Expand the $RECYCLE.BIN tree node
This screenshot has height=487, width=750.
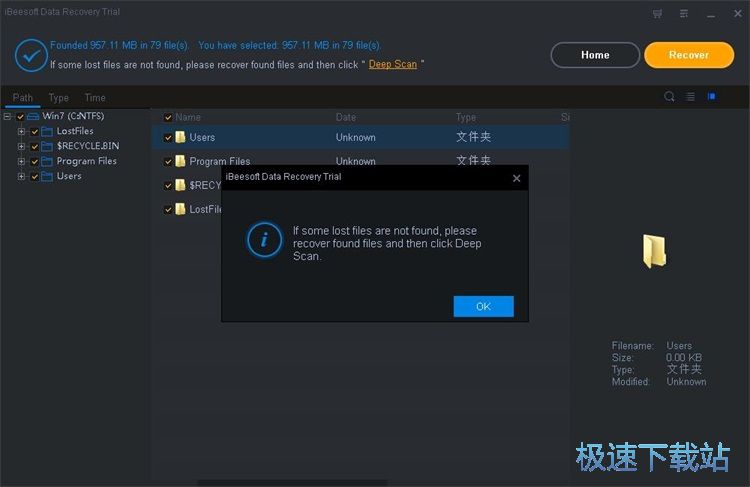coord(21,146)
